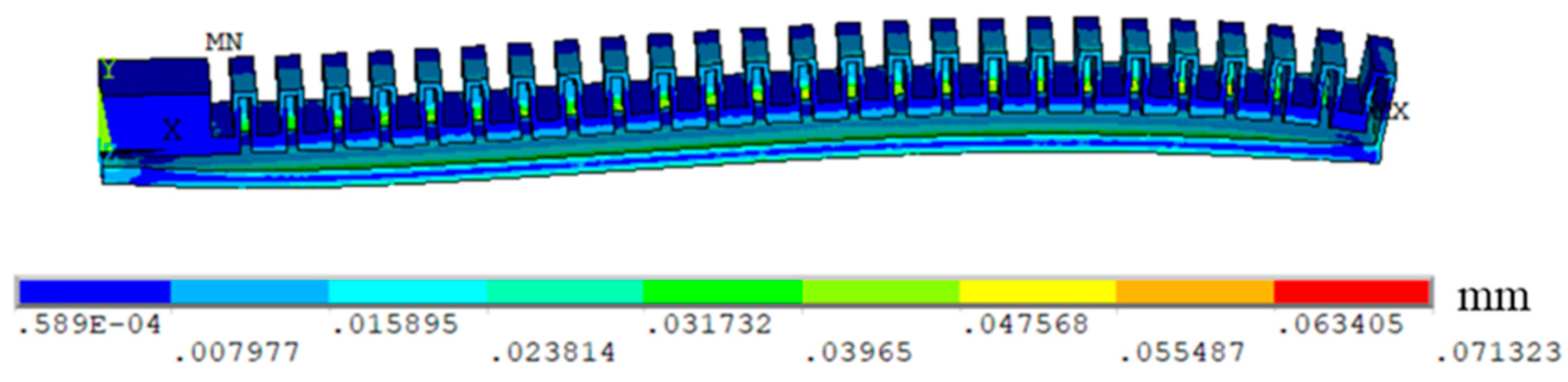Select the red legend color band

[x=1351, y=292]
